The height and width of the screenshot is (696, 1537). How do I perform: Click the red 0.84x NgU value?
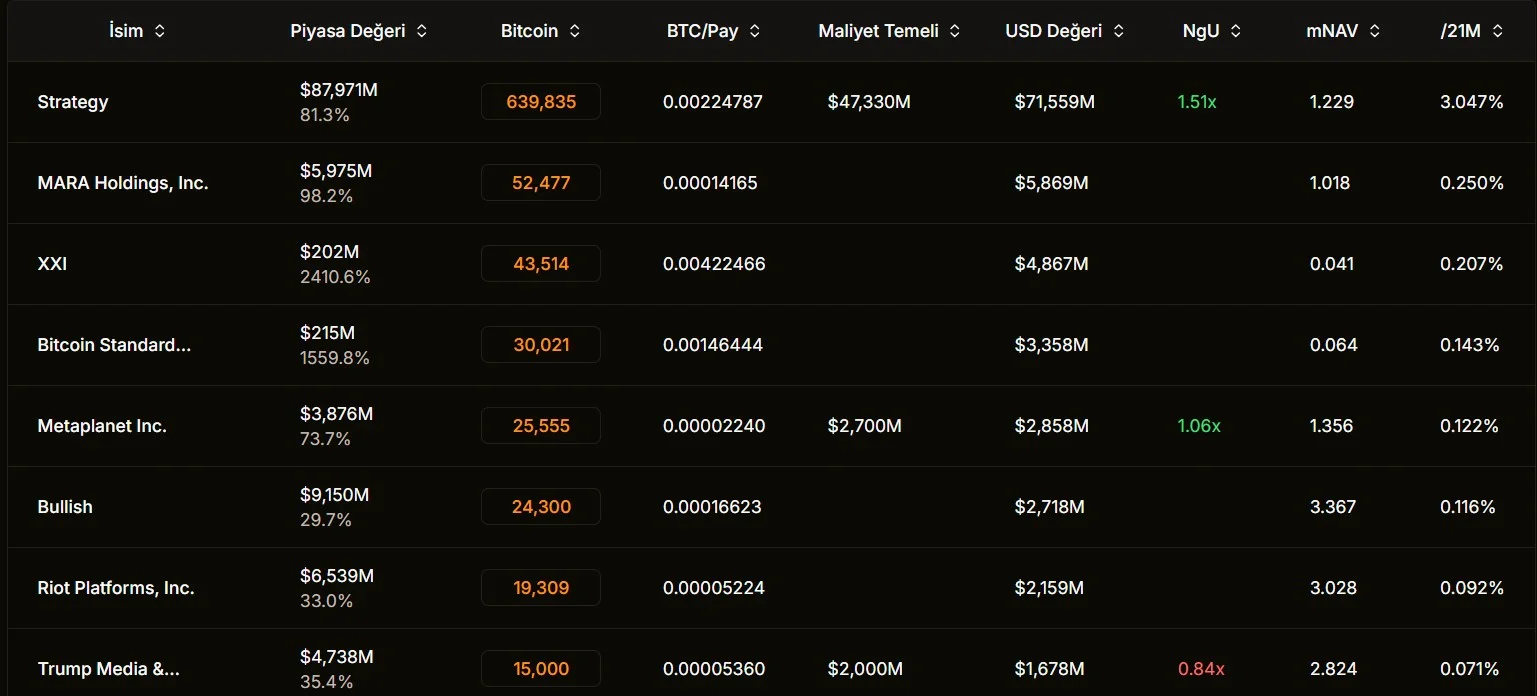pos(1201,669)
